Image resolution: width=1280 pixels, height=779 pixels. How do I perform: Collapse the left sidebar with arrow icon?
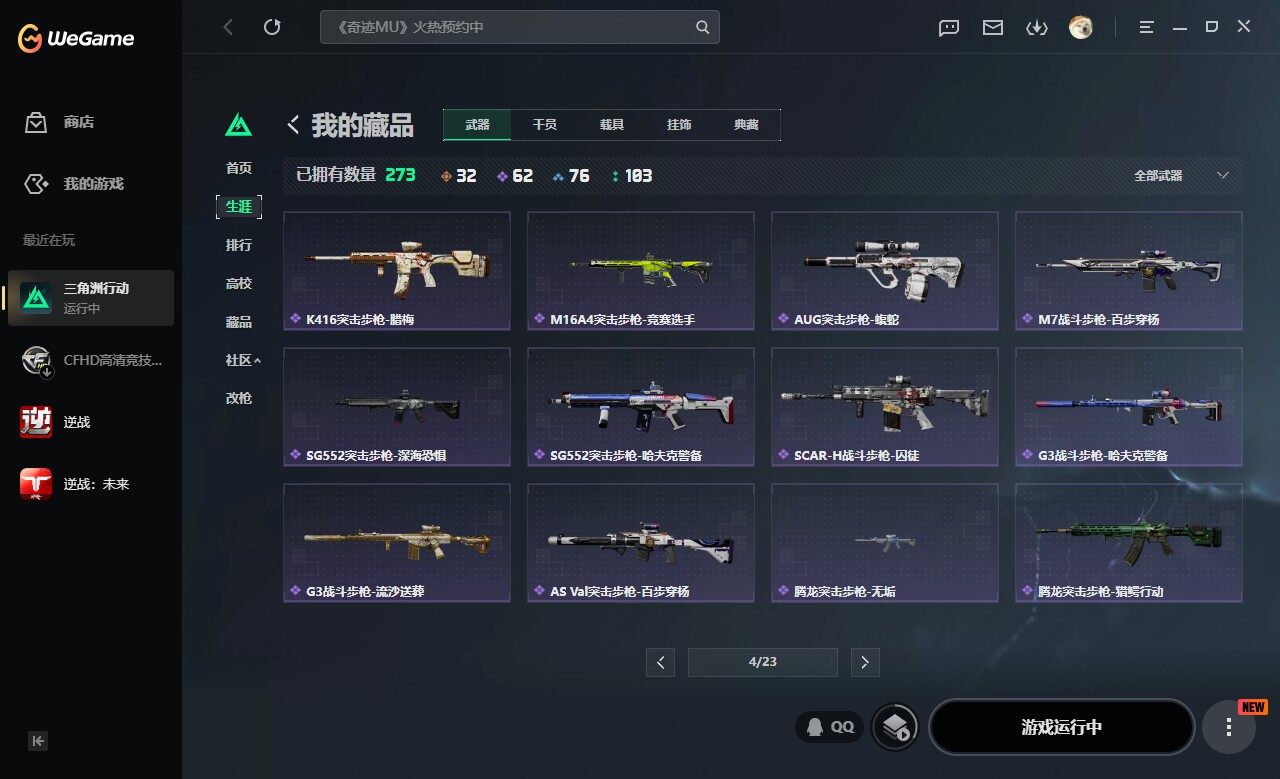38,741
